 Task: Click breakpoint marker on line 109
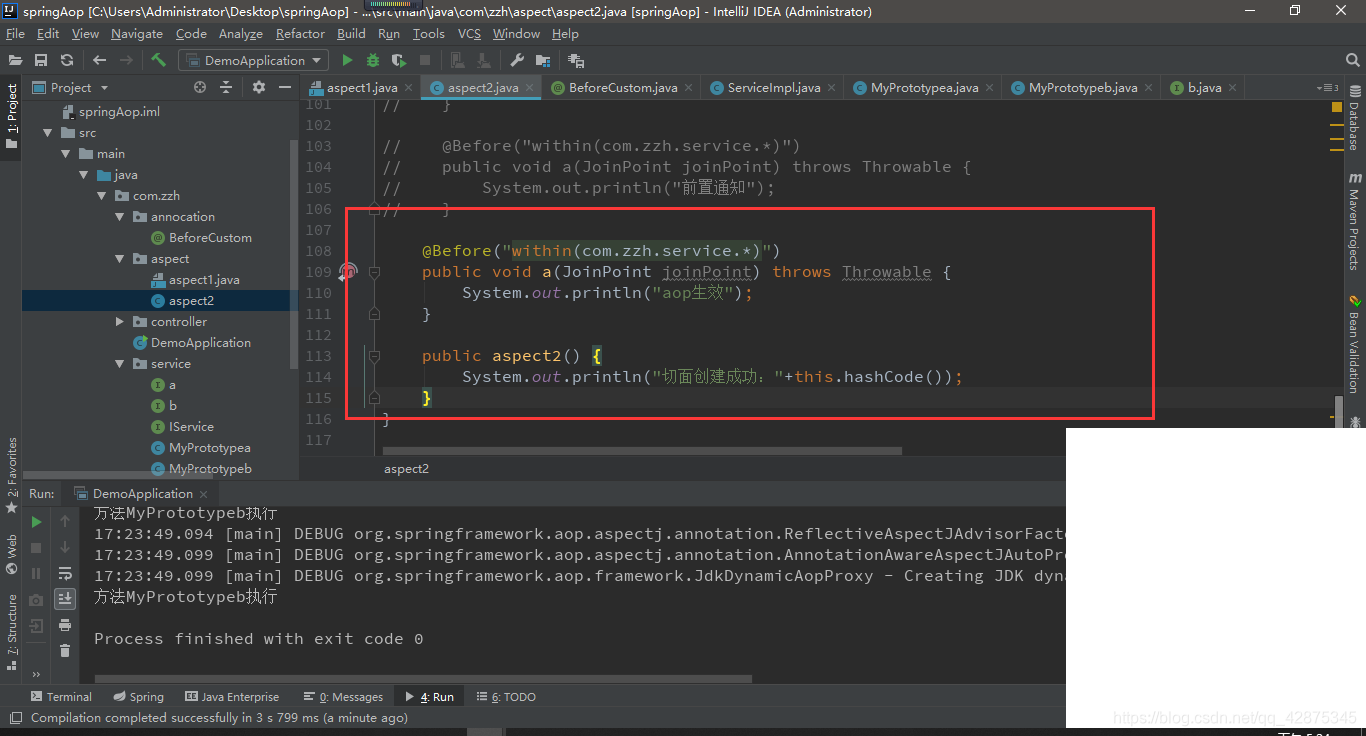pyautogui.click(x=348, y=271)
